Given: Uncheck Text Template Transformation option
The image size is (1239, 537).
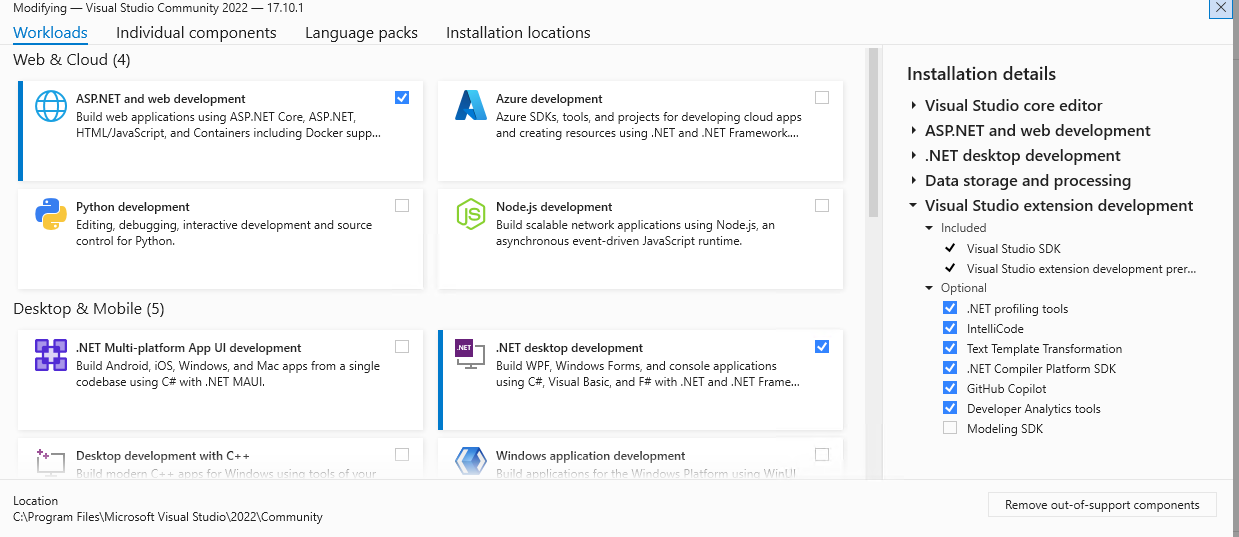Looking at the screenshot, I should click(x=950, y=348).
